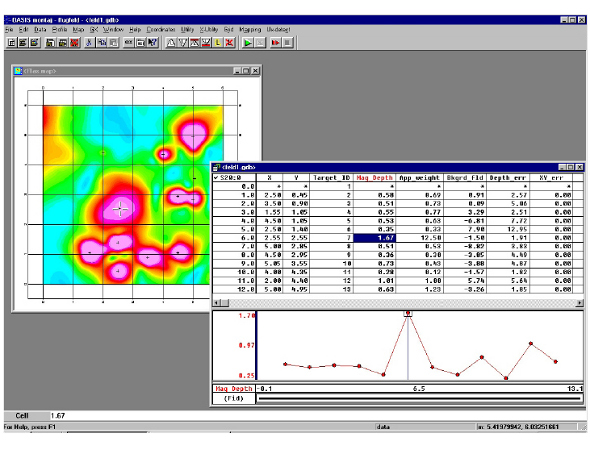Open the Coordinates menu

(x=161, y=29)
